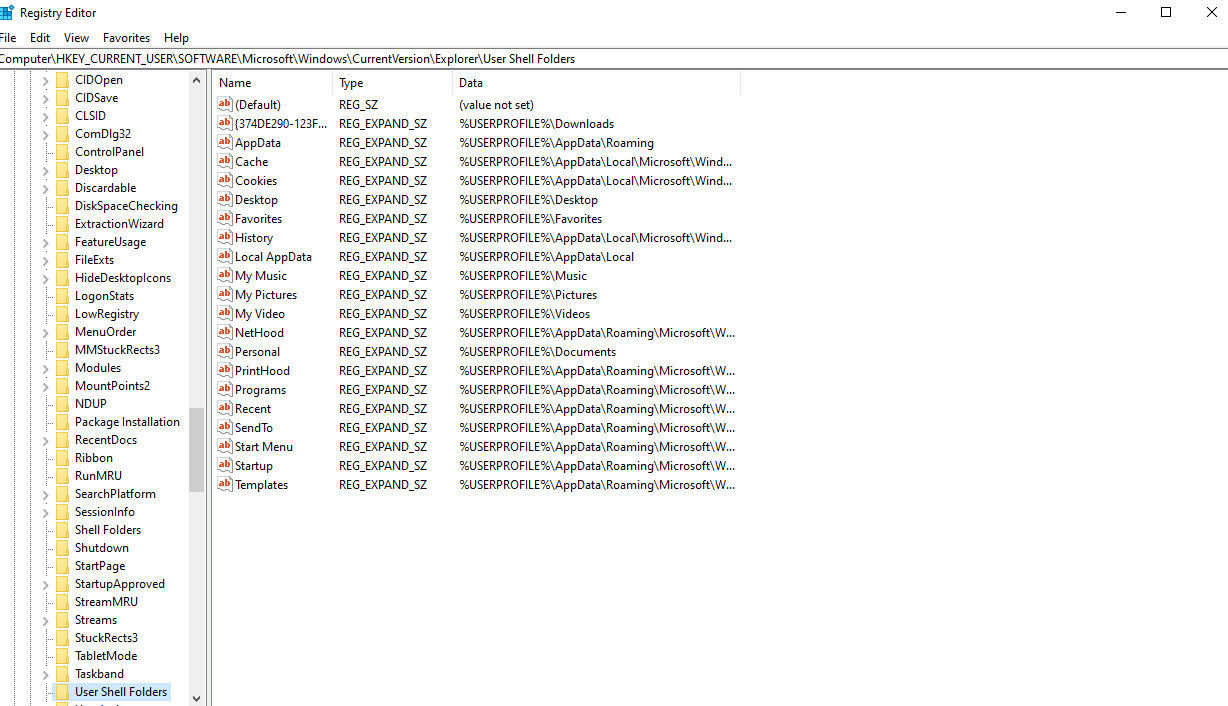The width and height of the screenshot is (1228, 706).
Task: Click the string icon of Startup value
Action: pyautogui.click(x=225, y=465)
